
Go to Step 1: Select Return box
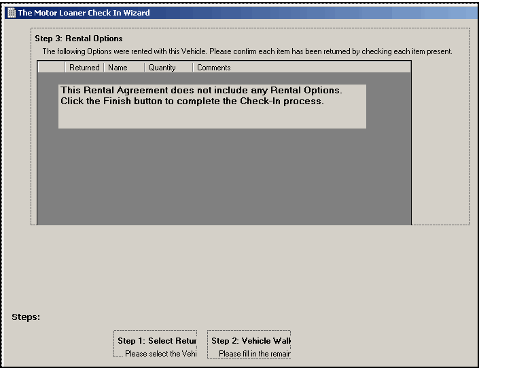[x=155, y=344]
